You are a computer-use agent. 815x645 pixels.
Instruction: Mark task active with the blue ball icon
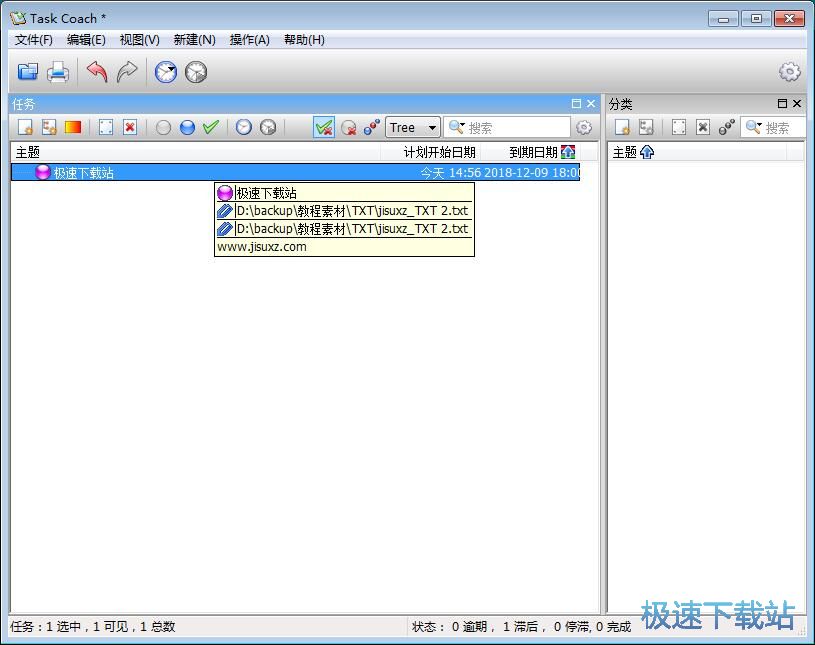pyautogui.click(x=187, y=127)
